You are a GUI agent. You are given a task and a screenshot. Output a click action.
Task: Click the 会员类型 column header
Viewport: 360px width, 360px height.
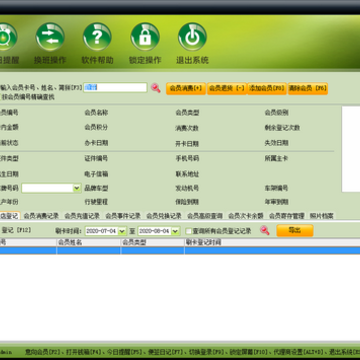pos(153,242)
